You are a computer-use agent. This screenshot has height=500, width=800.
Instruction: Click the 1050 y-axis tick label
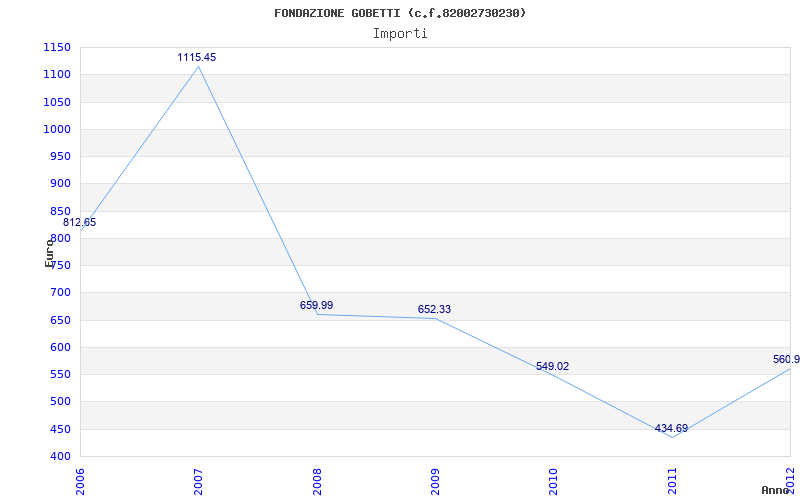click(57, 102)
